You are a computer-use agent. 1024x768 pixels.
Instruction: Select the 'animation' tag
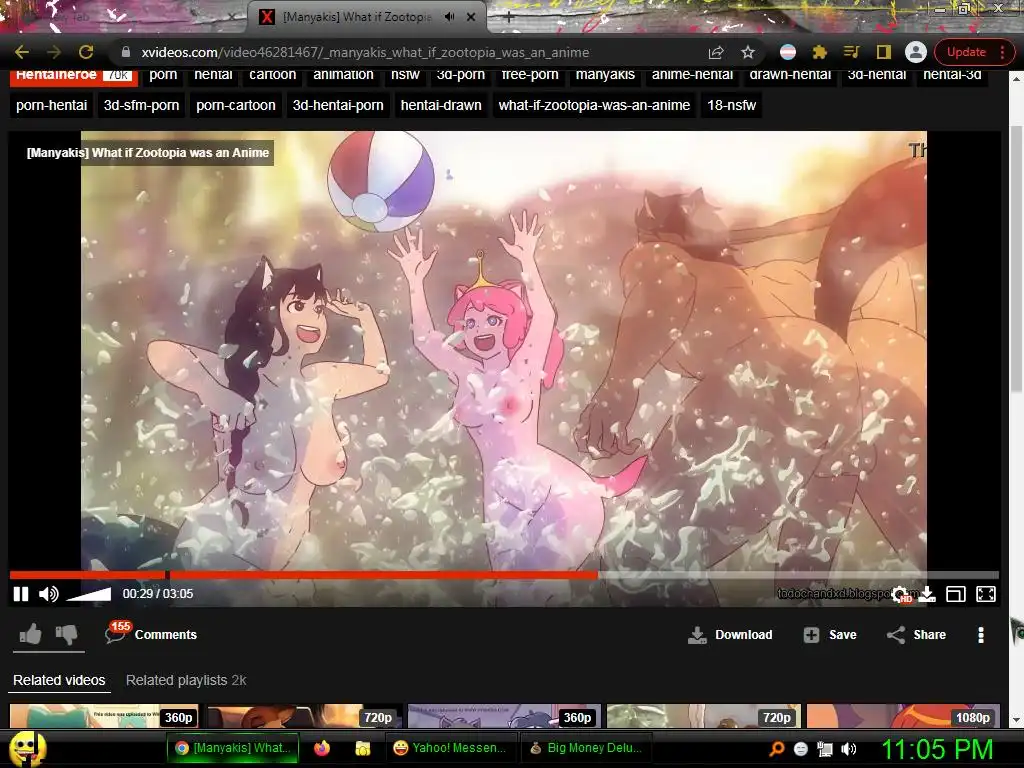click(x=344, y=75)
